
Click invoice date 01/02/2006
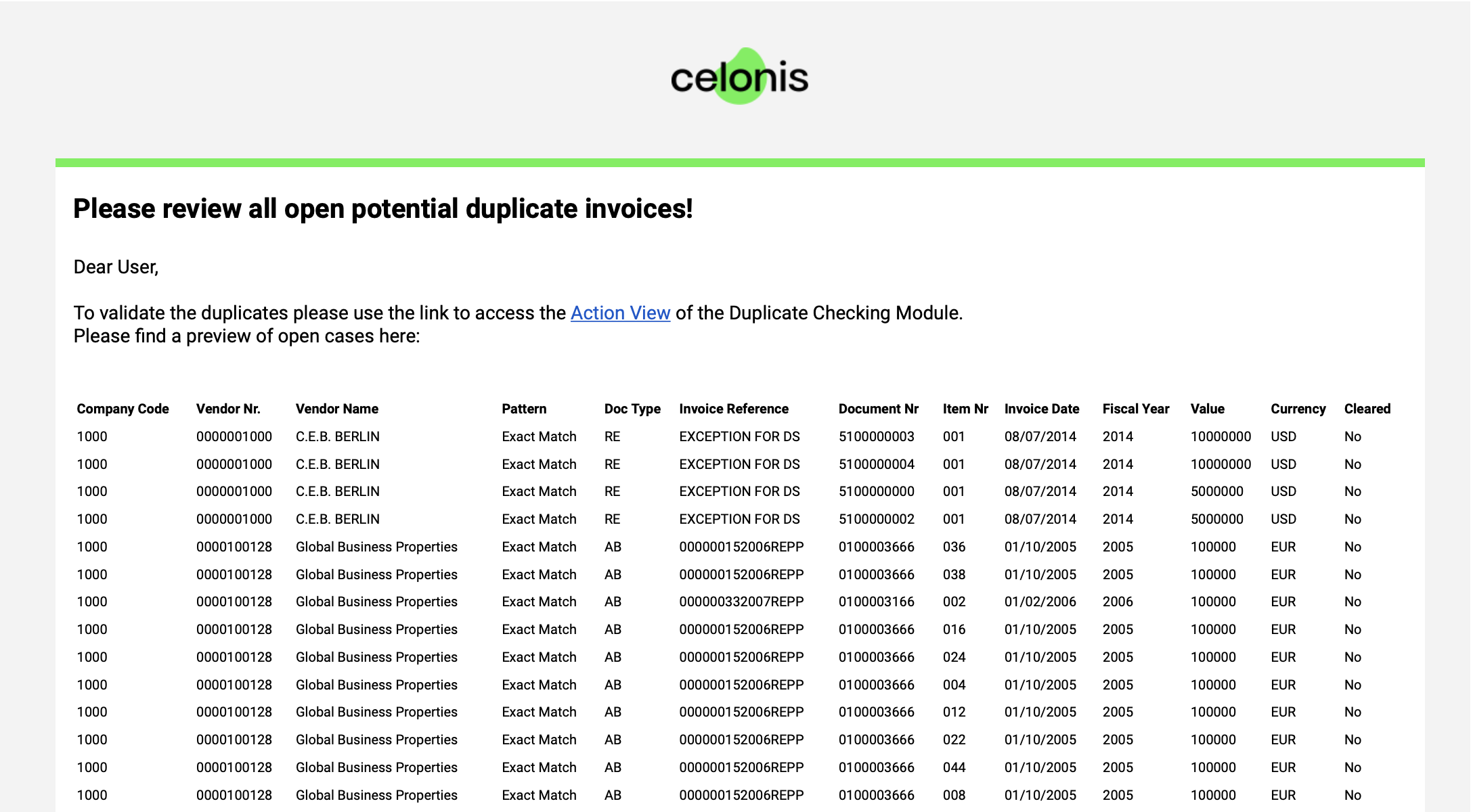click(x=1040, y=602)
